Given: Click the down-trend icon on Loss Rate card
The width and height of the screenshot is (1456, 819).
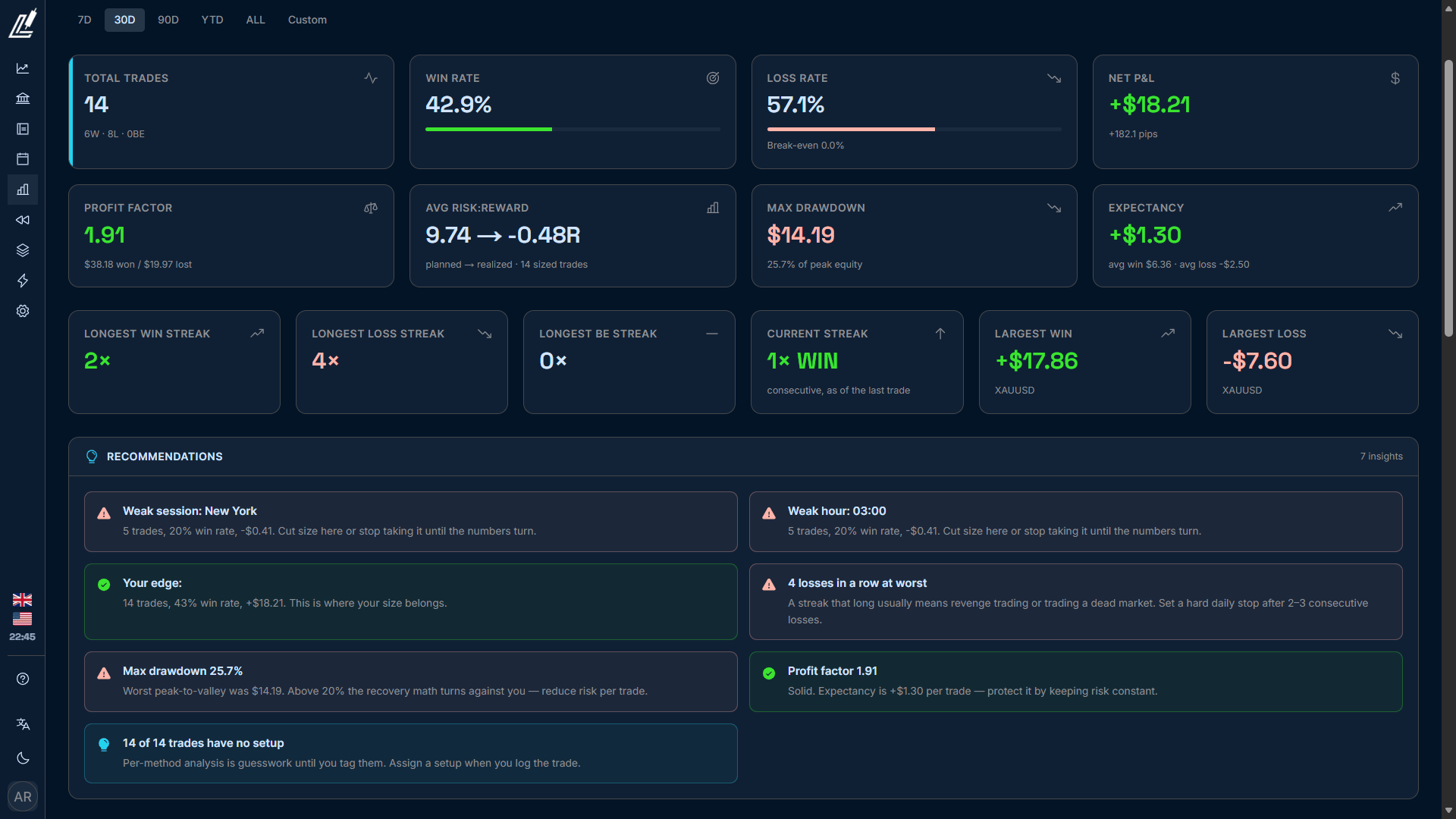Looking at the screenshot, I should point(1054,78).
